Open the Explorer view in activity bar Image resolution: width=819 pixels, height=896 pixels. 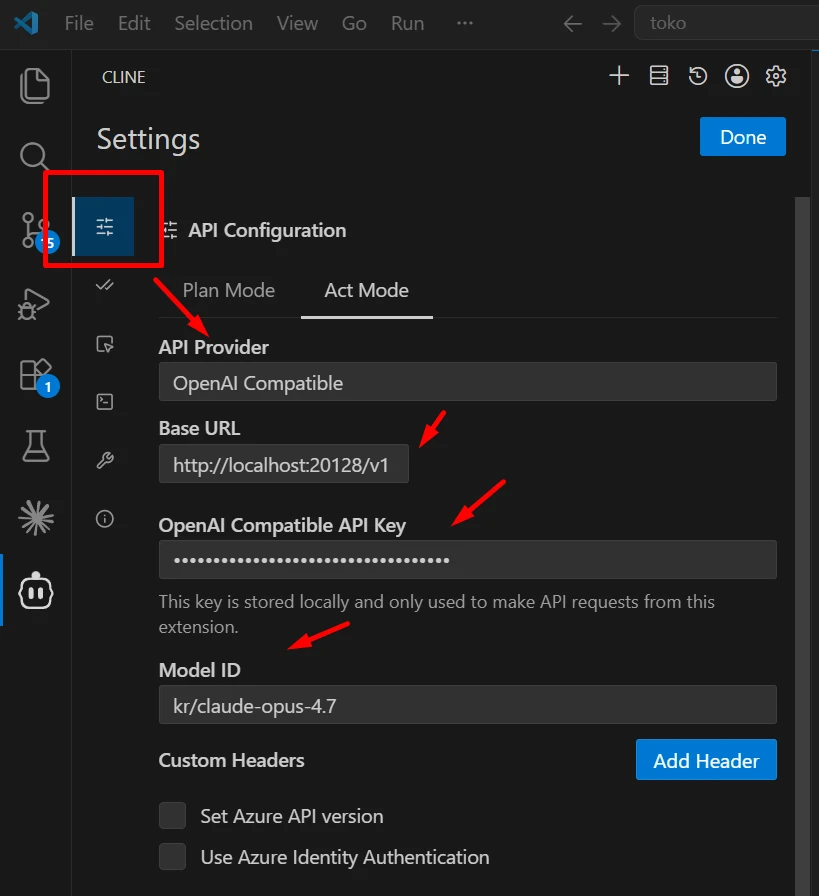[35, 86]
